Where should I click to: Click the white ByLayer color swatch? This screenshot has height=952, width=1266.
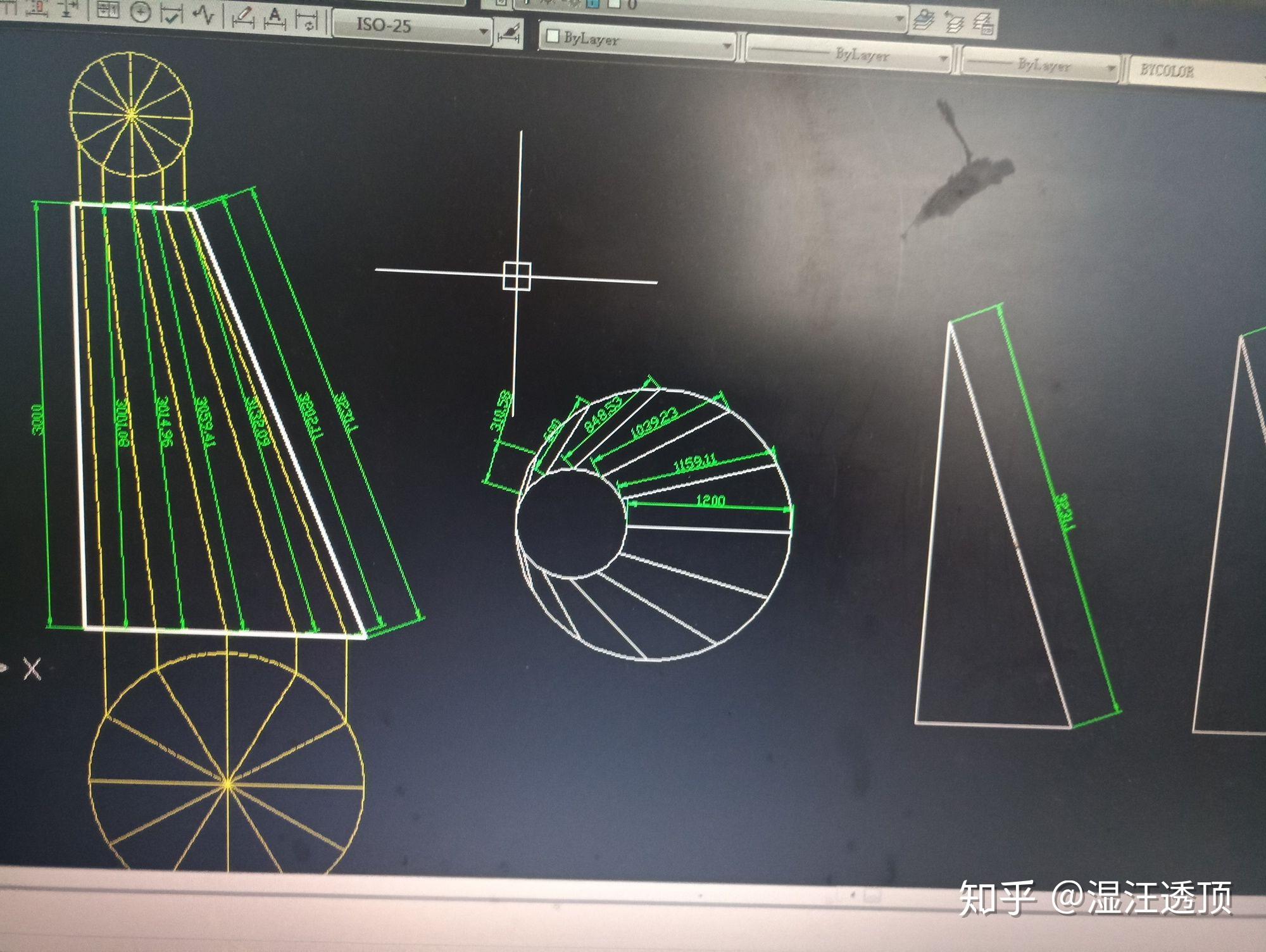click(x=553, y=35)
